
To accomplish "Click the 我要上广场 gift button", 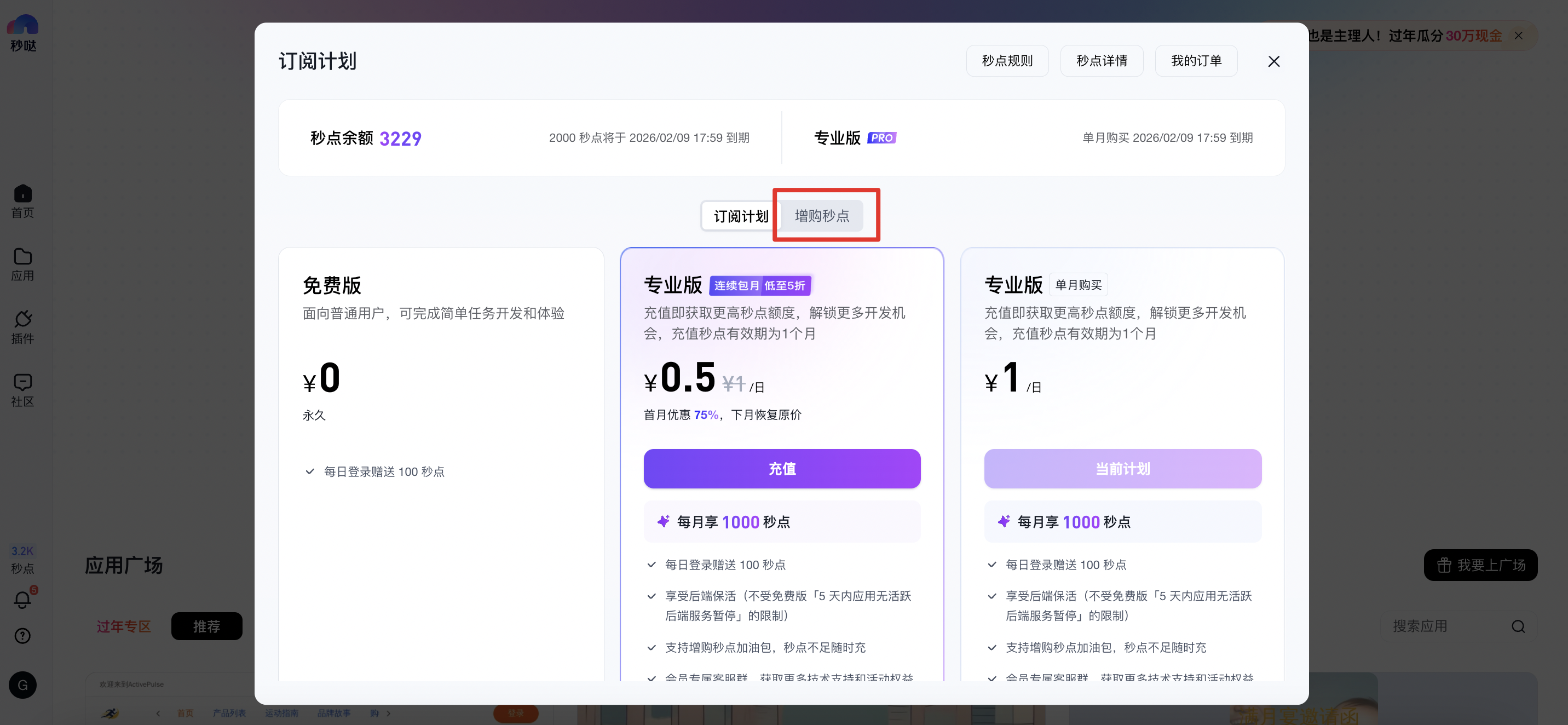I will (1480, 566).
